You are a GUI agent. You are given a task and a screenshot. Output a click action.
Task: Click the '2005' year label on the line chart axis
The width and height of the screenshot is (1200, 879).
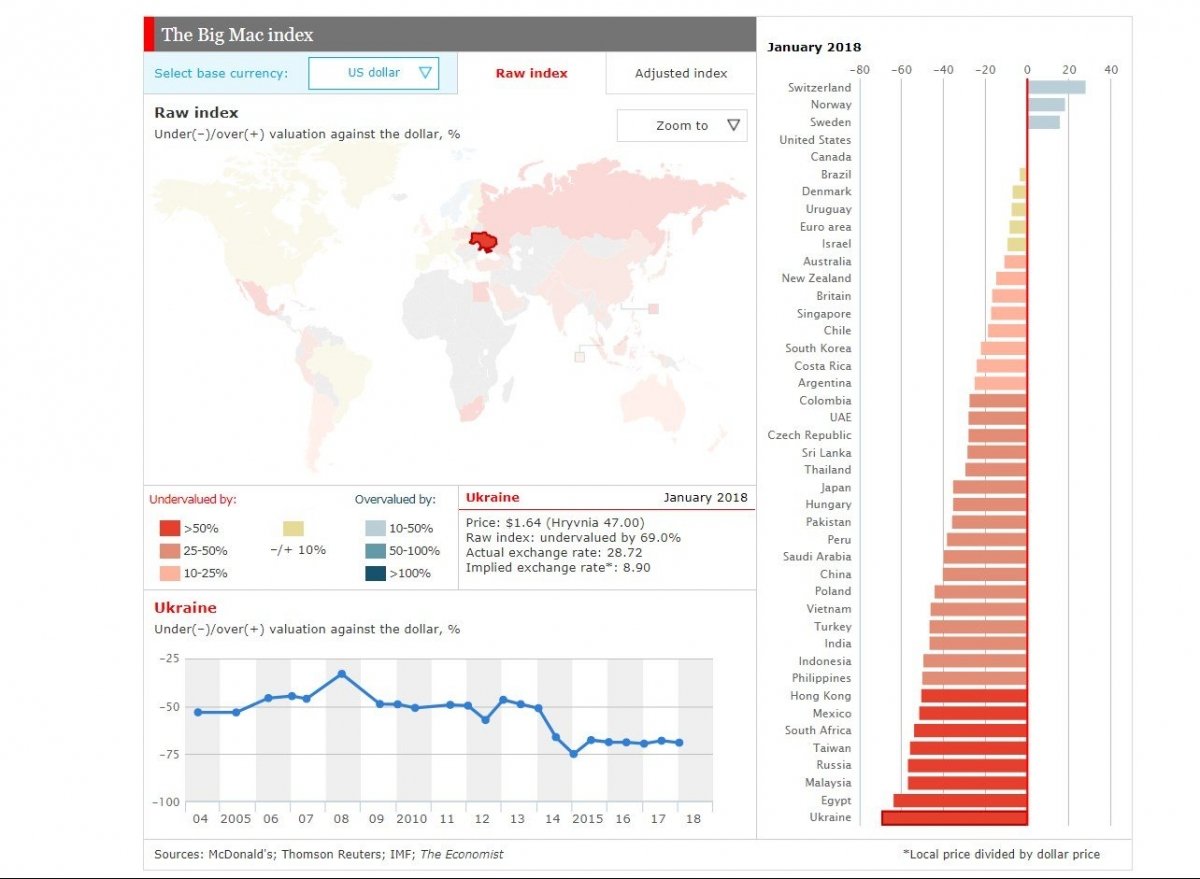(x=236, y=819)
